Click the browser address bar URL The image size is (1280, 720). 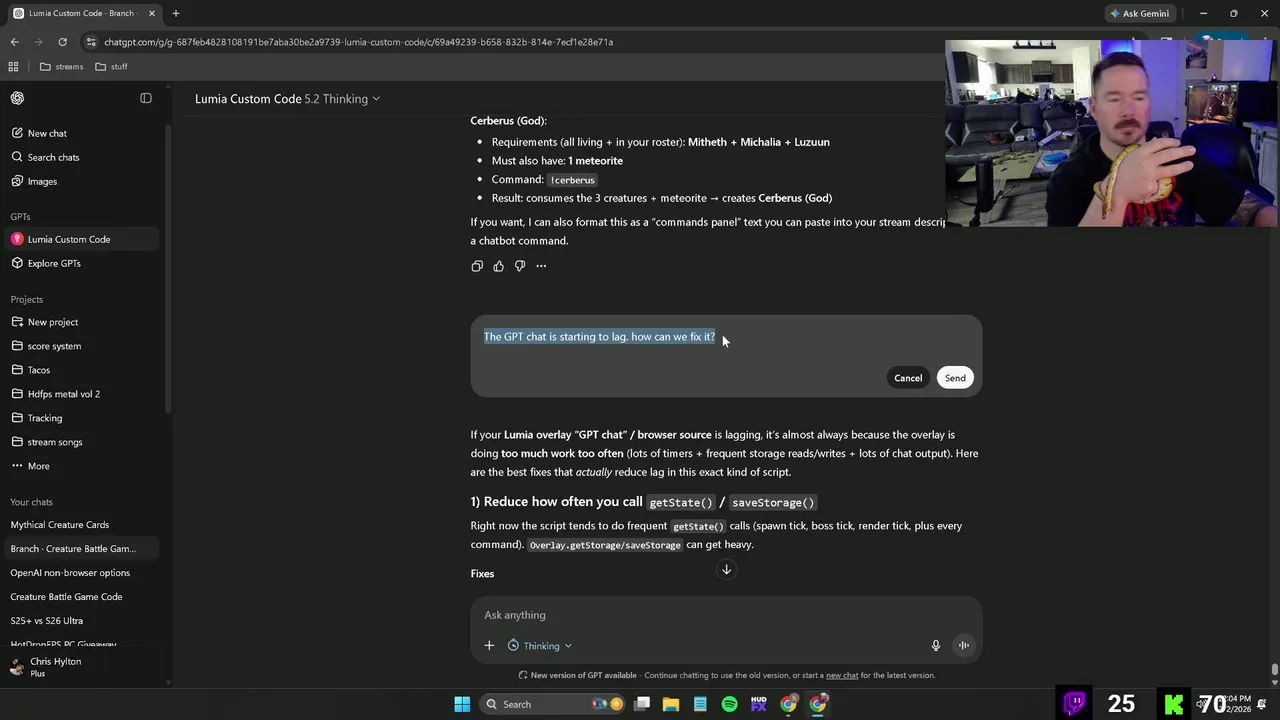point(358,42)
